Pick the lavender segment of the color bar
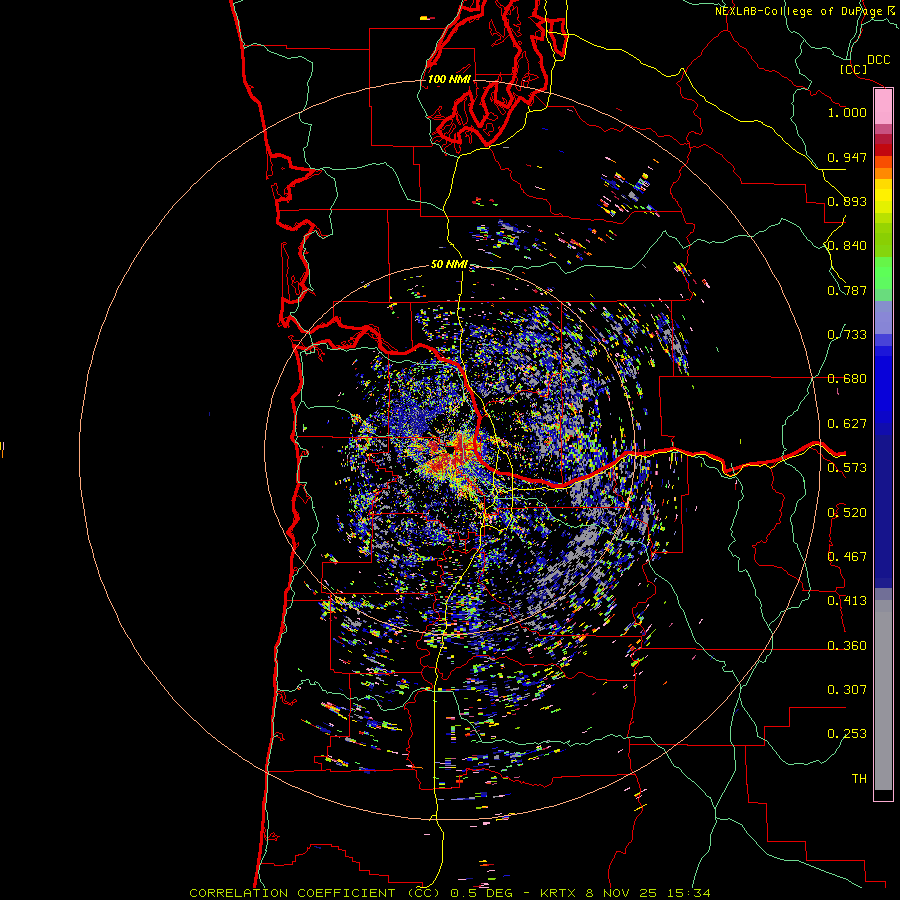The image size is (900, 900). 883,317
